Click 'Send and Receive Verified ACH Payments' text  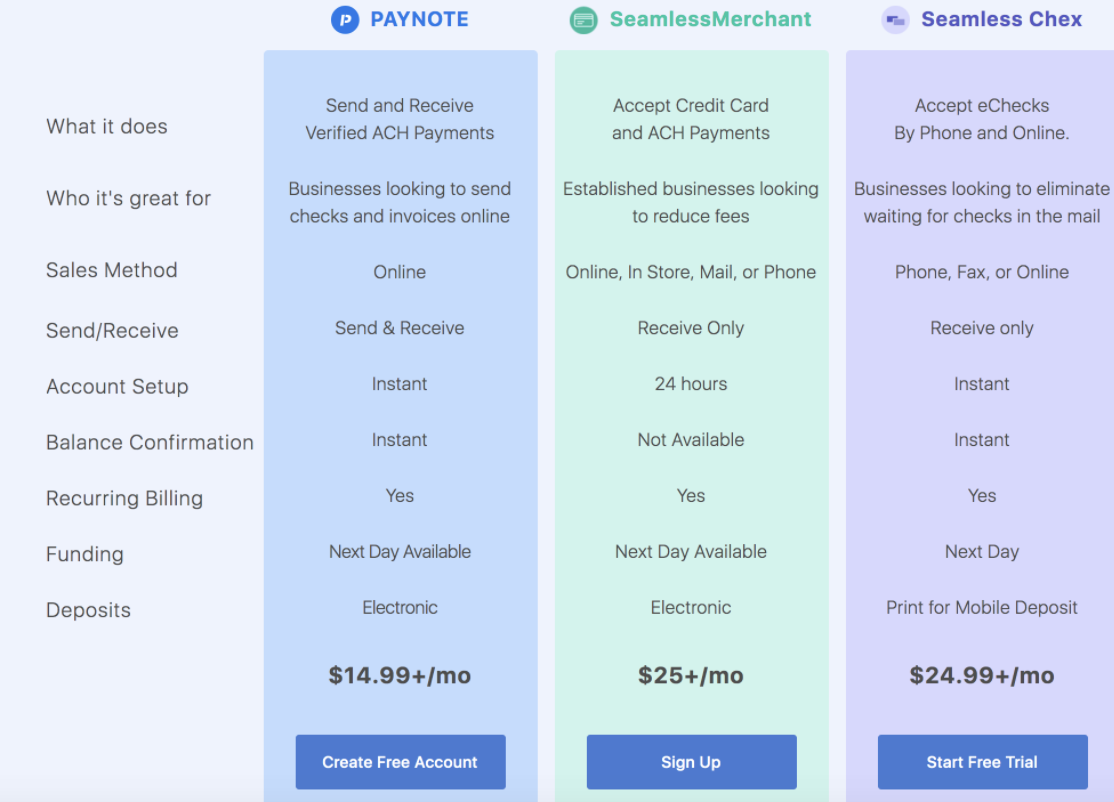(x=399, y=119)
